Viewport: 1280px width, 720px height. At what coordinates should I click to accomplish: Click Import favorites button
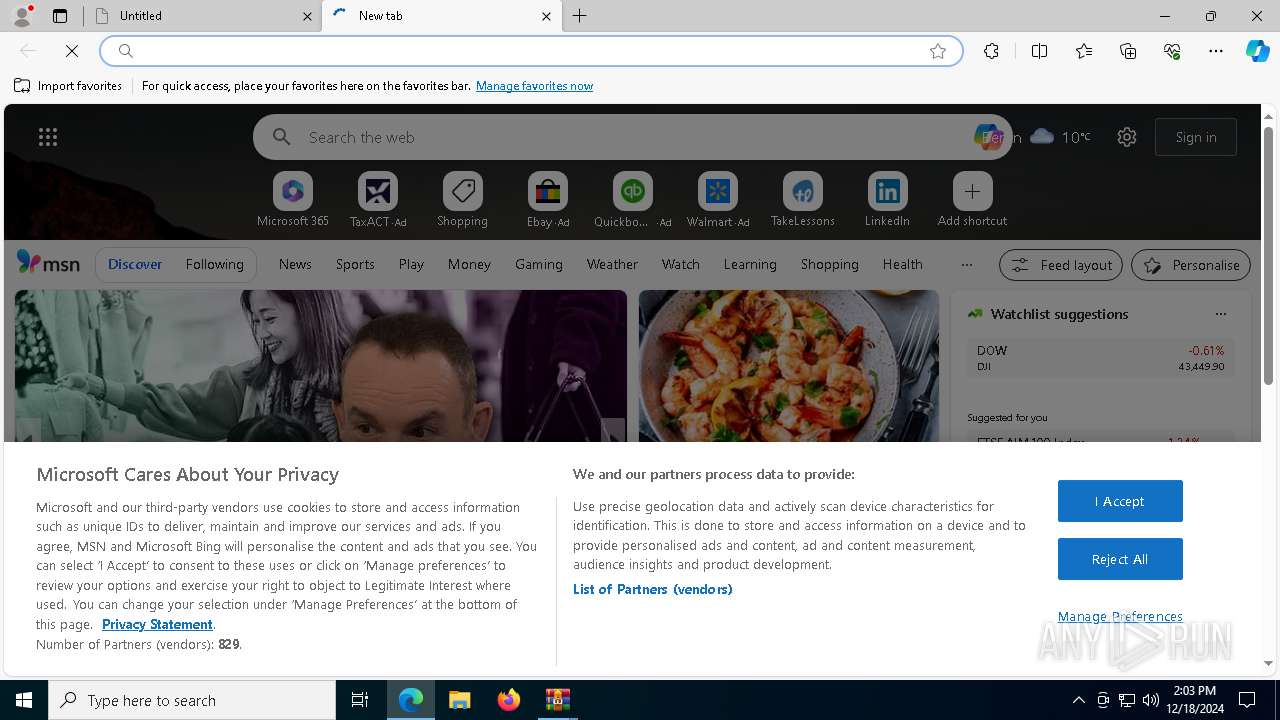(68, 86)
